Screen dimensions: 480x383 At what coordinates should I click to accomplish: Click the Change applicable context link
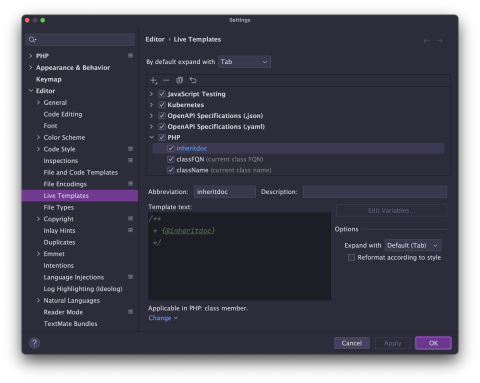163,318
